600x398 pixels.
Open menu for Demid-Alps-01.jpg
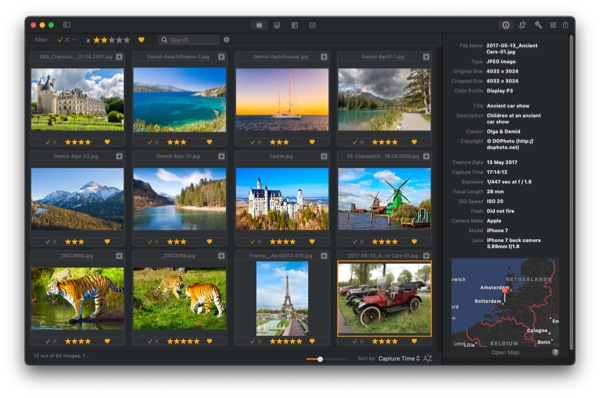[x=222, y=156]
